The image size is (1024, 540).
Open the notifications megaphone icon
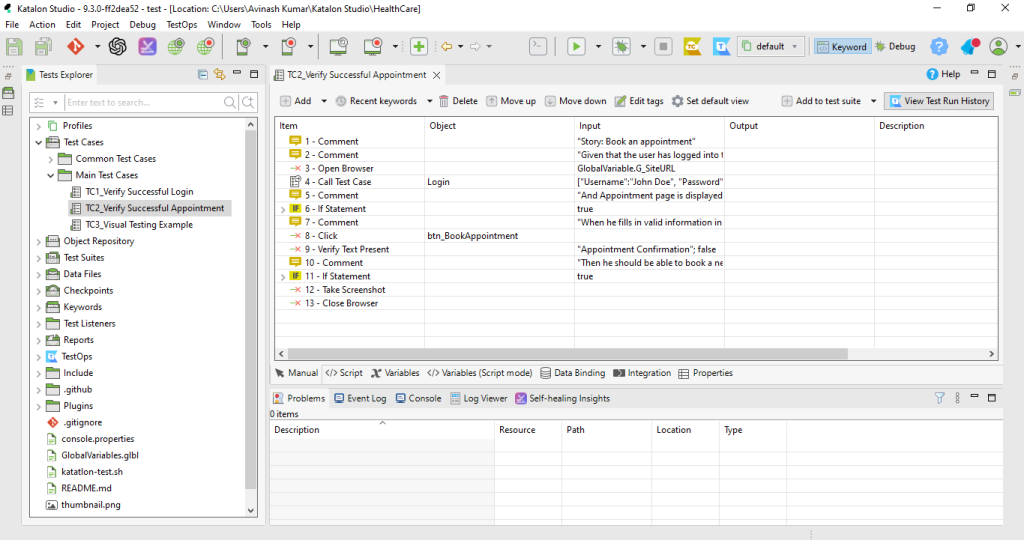point(970,46)
